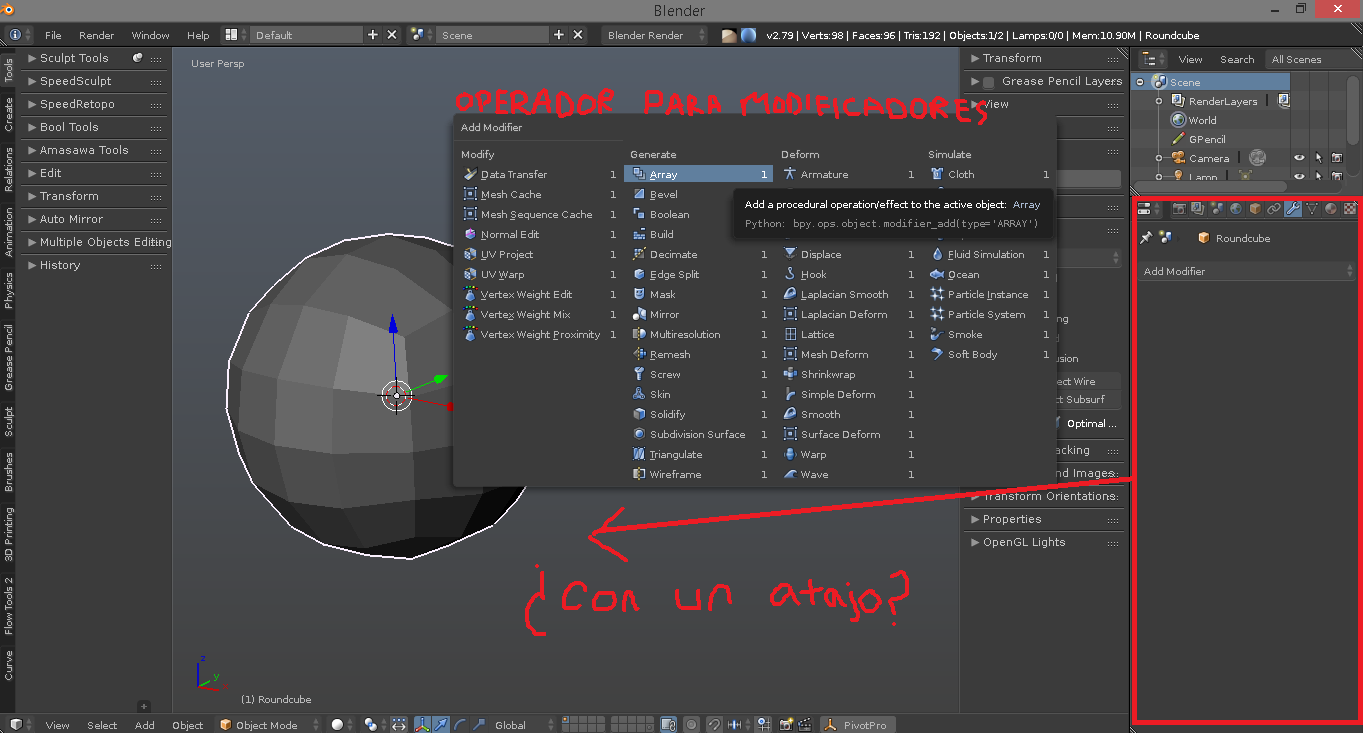1363x733 pixels.
Task: Select the translate manipulator arrow icon
Action: click(x=440, y=725)
